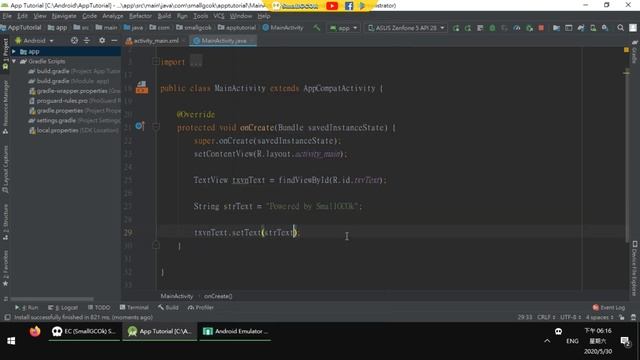This screenshot has height=360, width=640.
Task: Open the Navigate menu
Action: coord(64,16)
